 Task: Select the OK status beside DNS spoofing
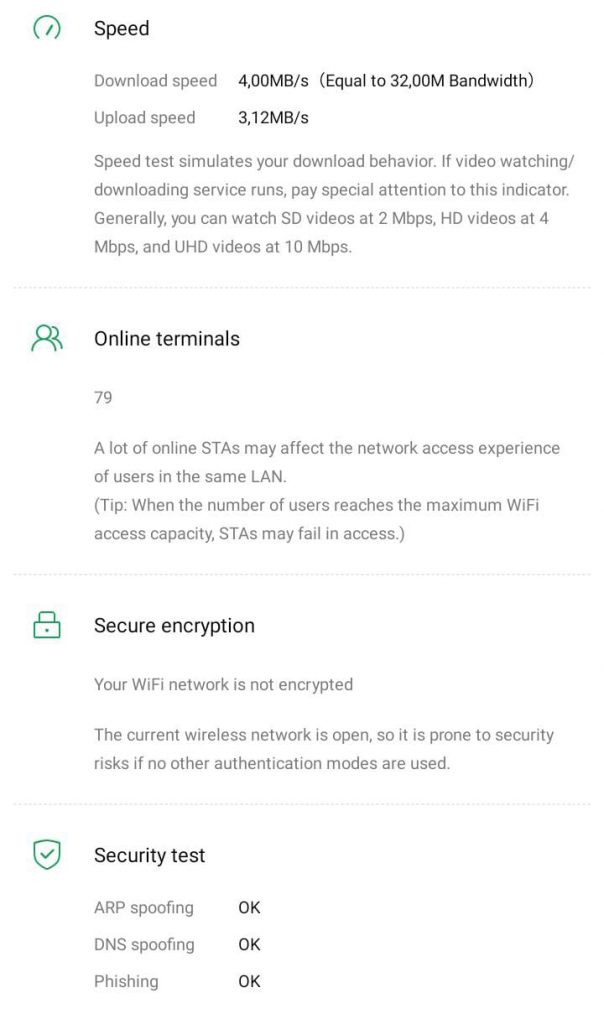pos(249,945)
